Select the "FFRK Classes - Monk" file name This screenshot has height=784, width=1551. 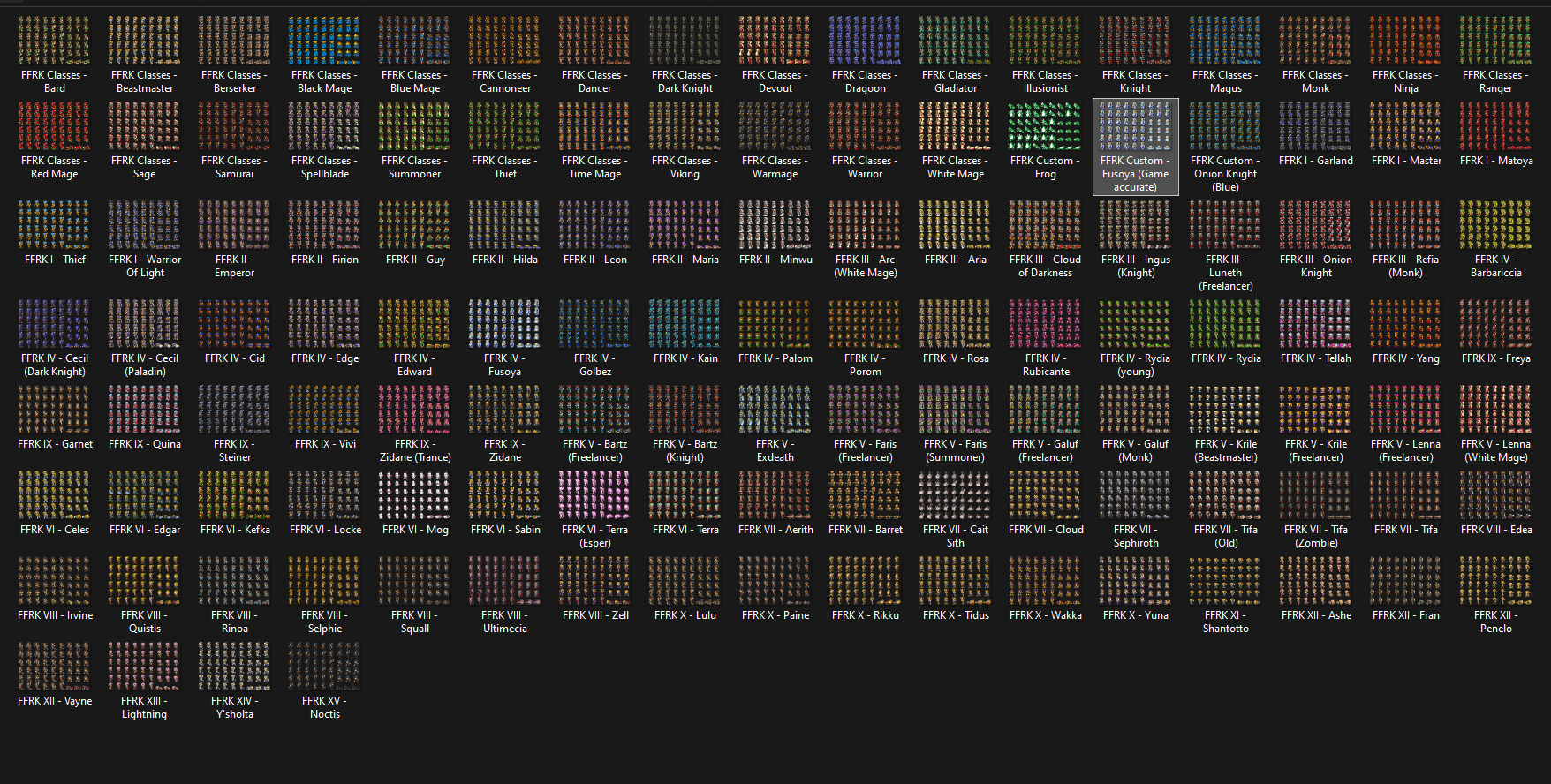[x=1316, y=82]
